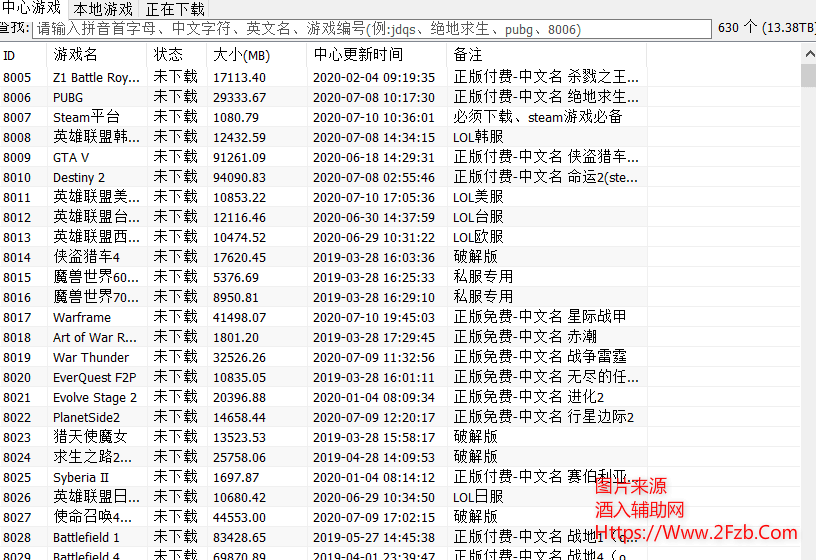Click remark 正版免费-中文名 战争雷霆
The height and width of the screenshot is (560, 816).
point(540,357)
